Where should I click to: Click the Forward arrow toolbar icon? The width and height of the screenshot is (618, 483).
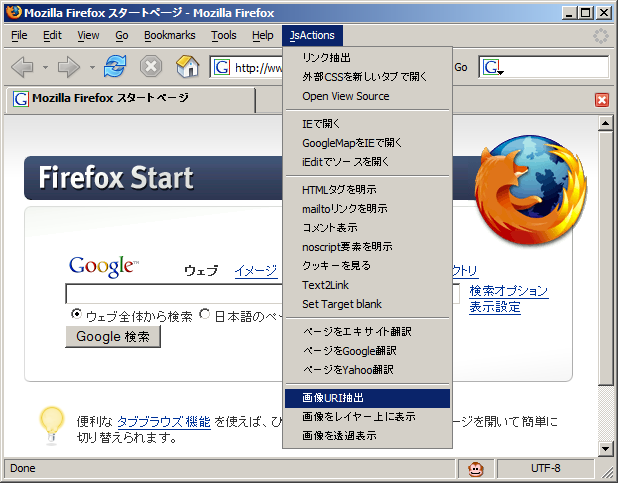click(69, 67)
